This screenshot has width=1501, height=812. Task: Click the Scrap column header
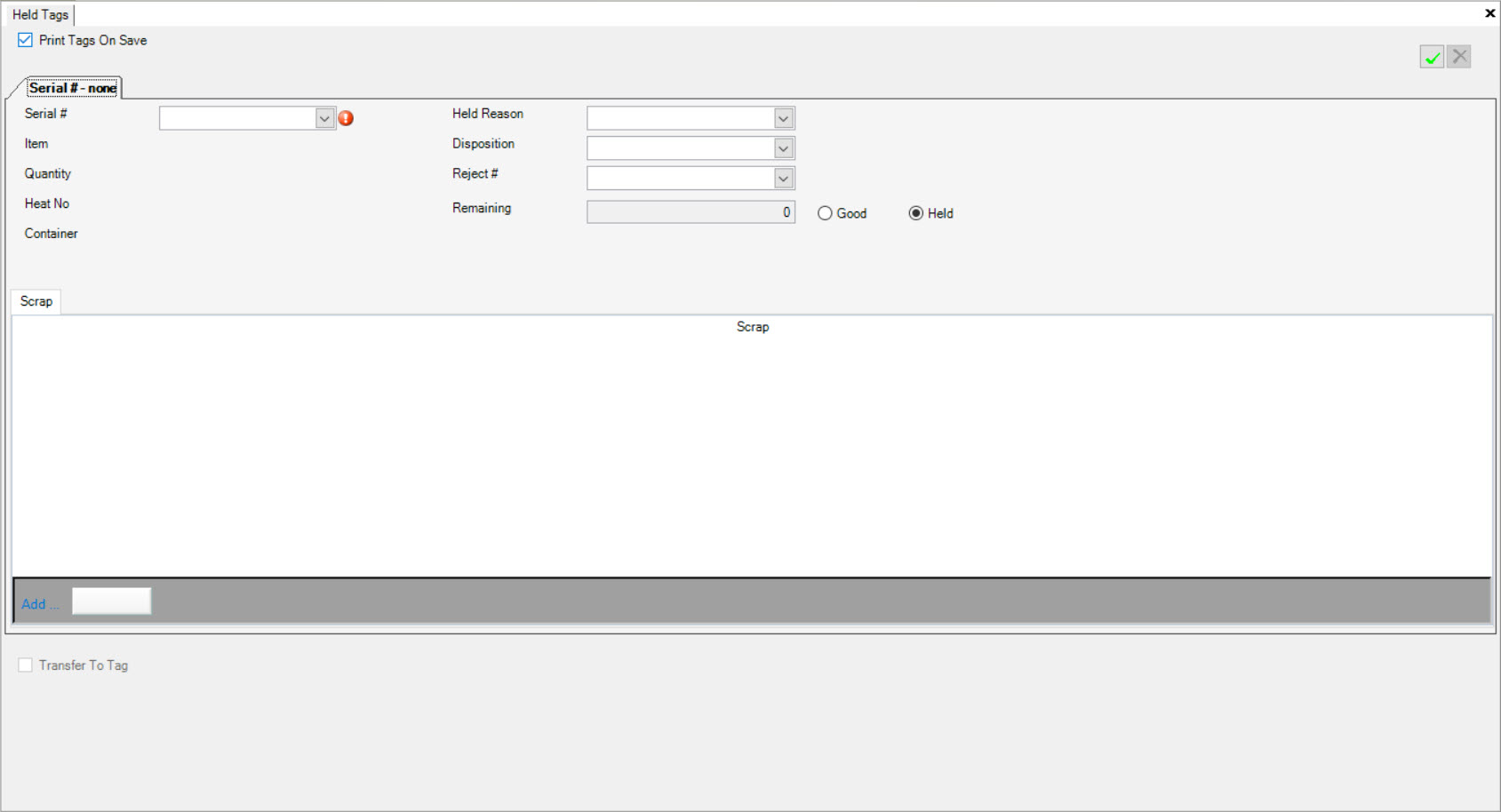(x=753, y=327)
